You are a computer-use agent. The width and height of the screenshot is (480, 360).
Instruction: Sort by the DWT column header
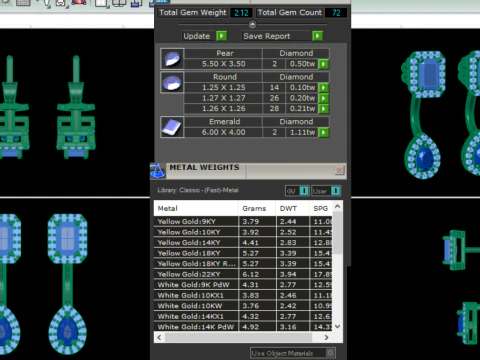coord(293,208)
